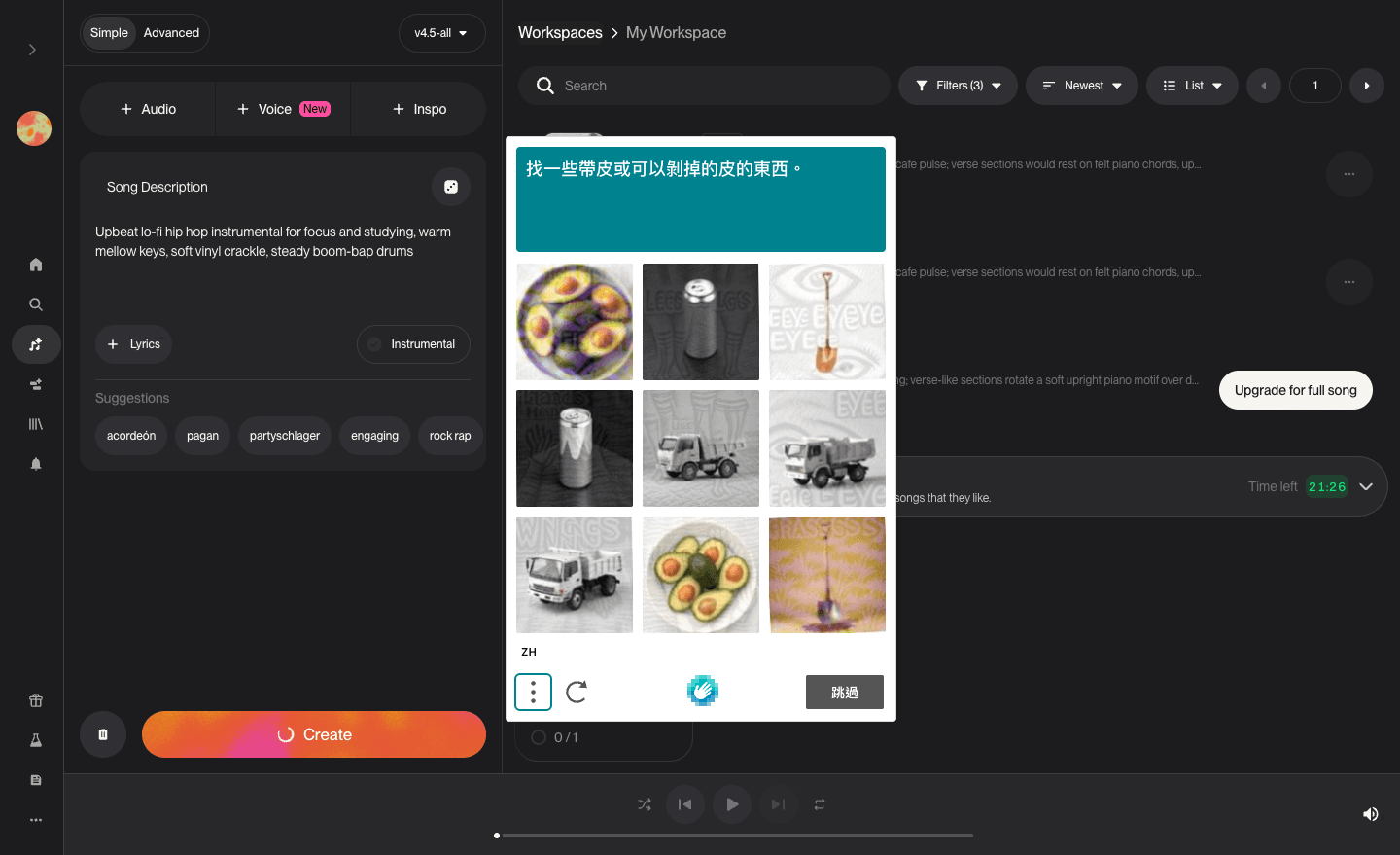
Task: Select the purple-plate avocado halves image
Action: tap(575, 322)
